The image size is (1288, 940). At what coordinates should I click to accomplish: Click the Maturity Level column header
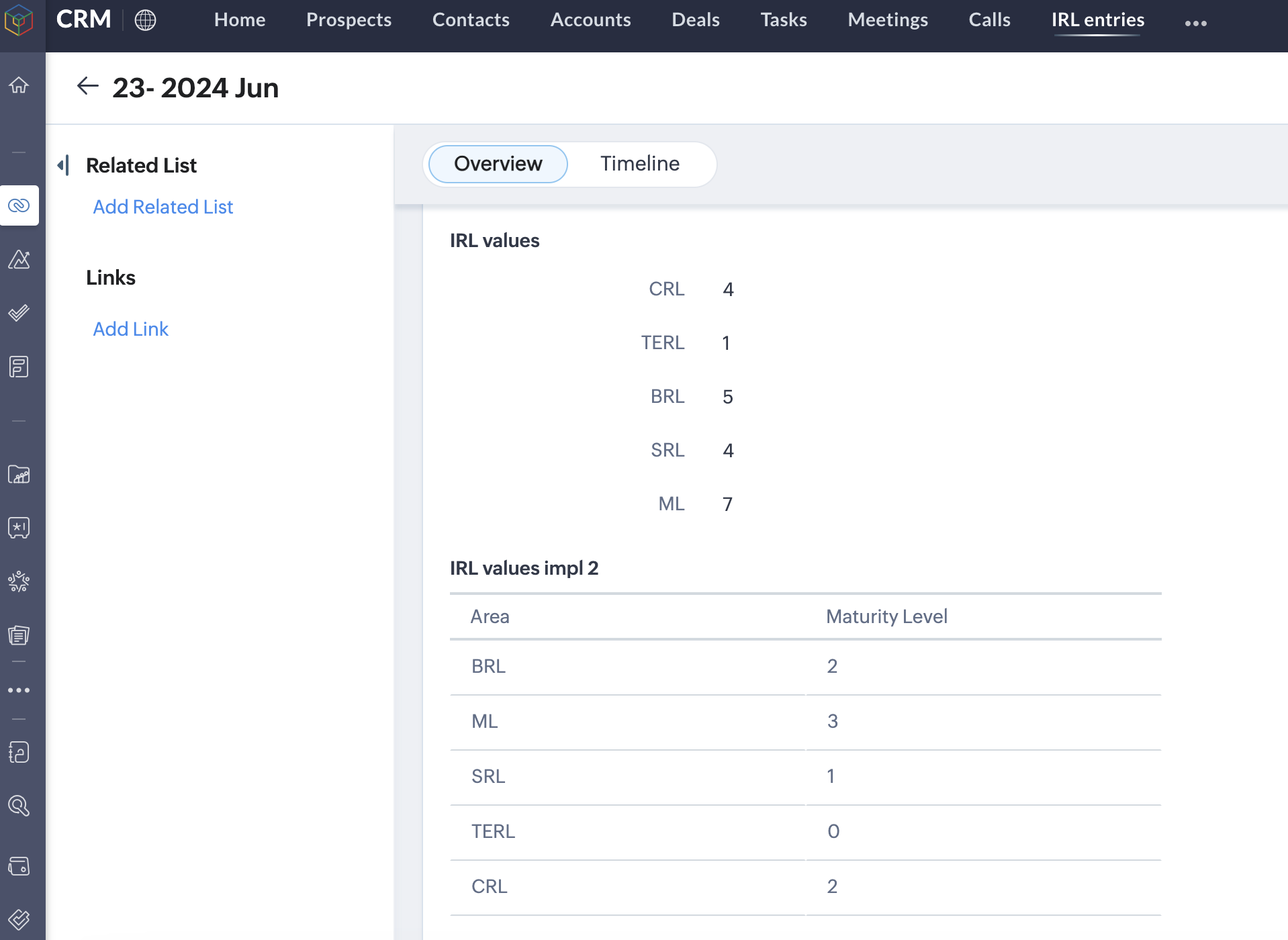(x=886, y=616)
